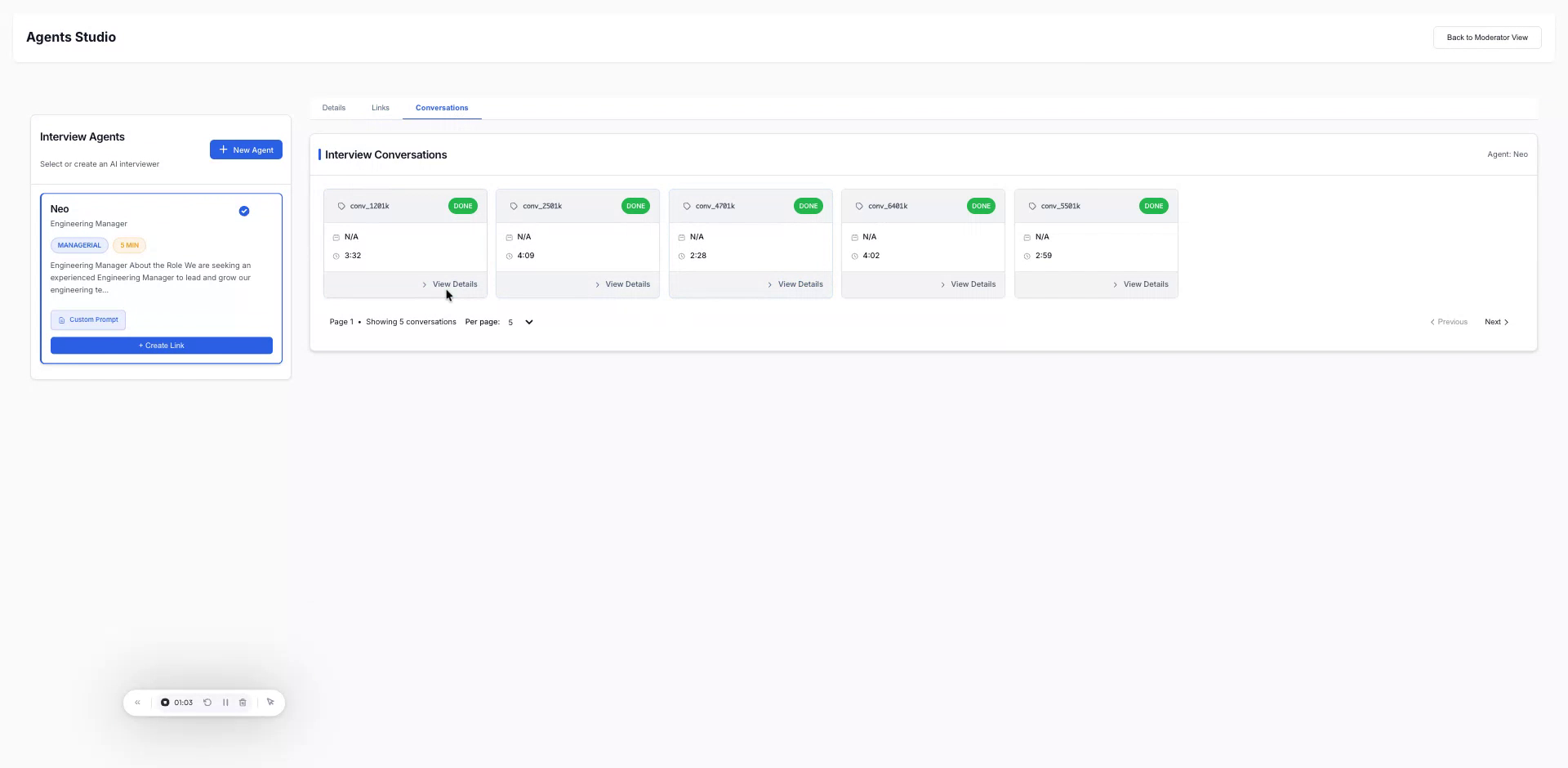Expand conversation details via the View Details chevron
This screenshot has width=1568, height=768.
pos(424,284)
